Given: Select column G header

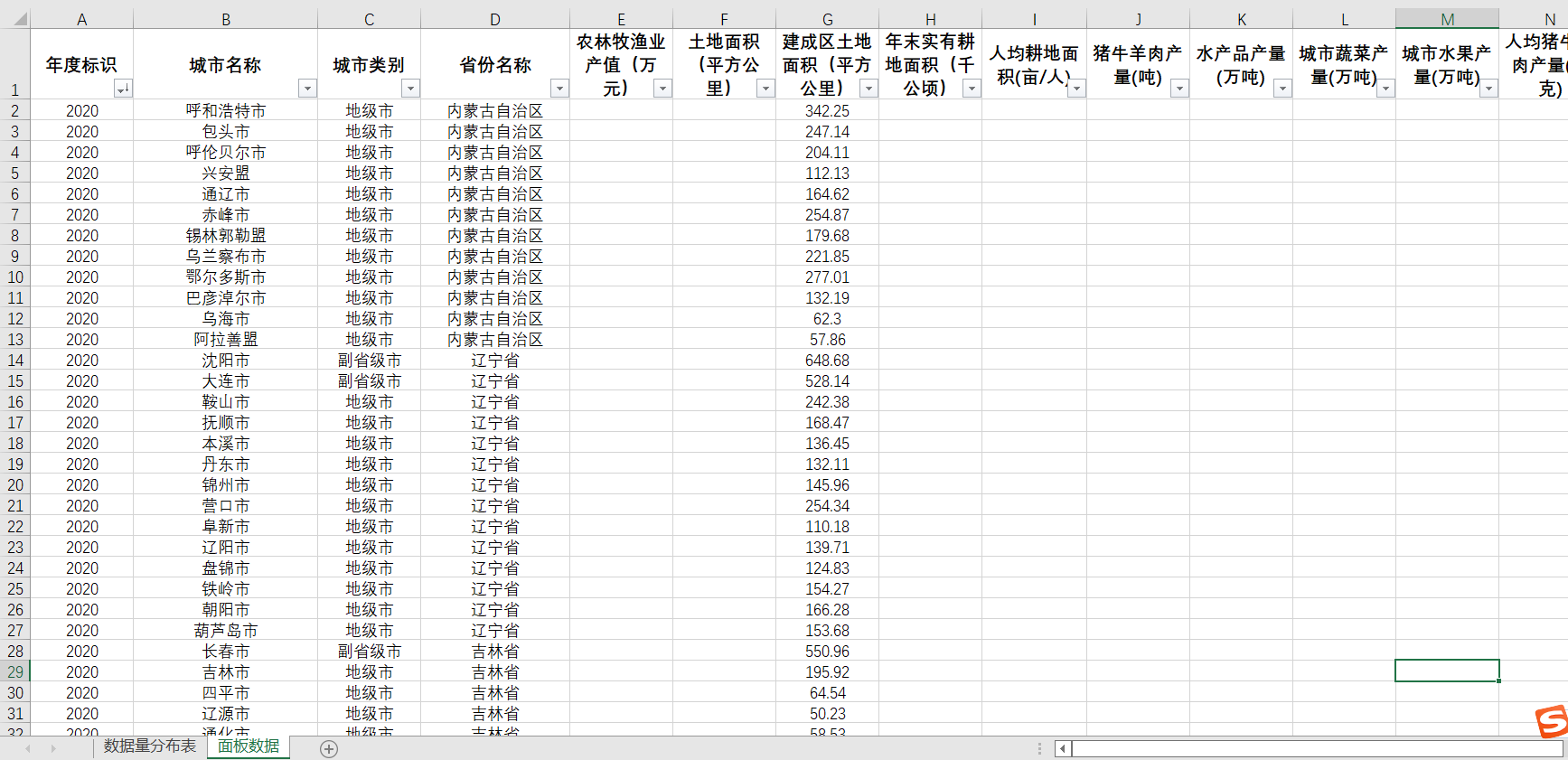Looking at the screenshot, I should tap(827, 19).
